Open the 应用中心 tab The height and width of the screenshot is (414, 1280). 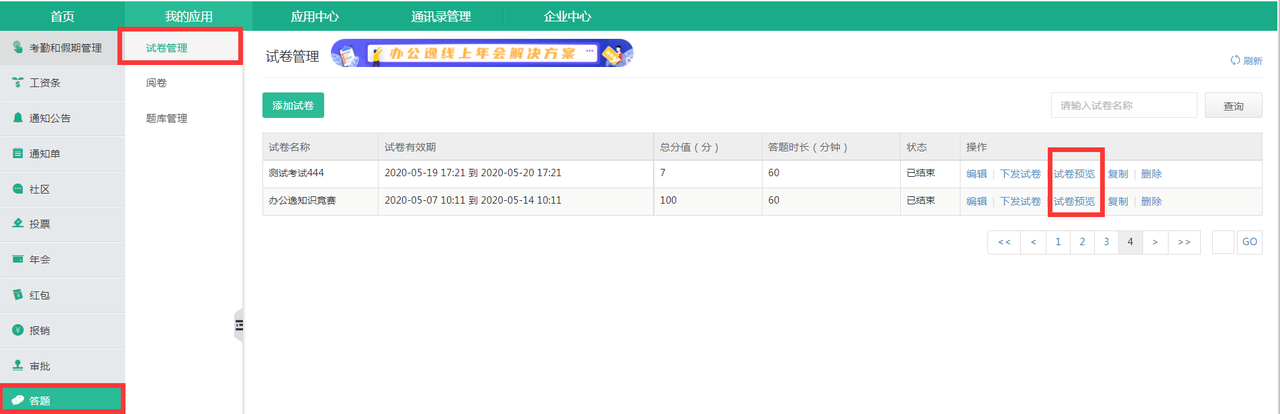tap(315, 16)
